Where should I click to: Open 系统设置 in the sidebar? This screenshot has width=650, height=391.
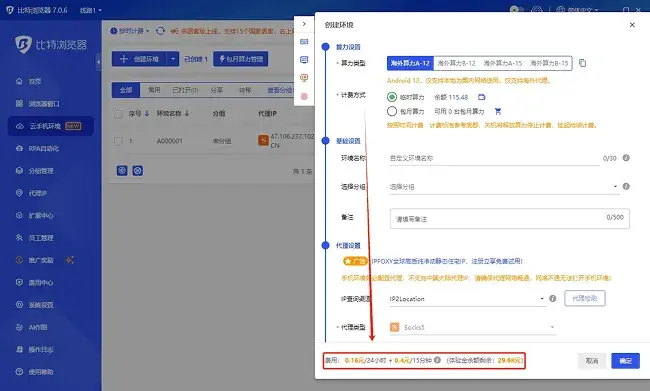click(35, 305)
